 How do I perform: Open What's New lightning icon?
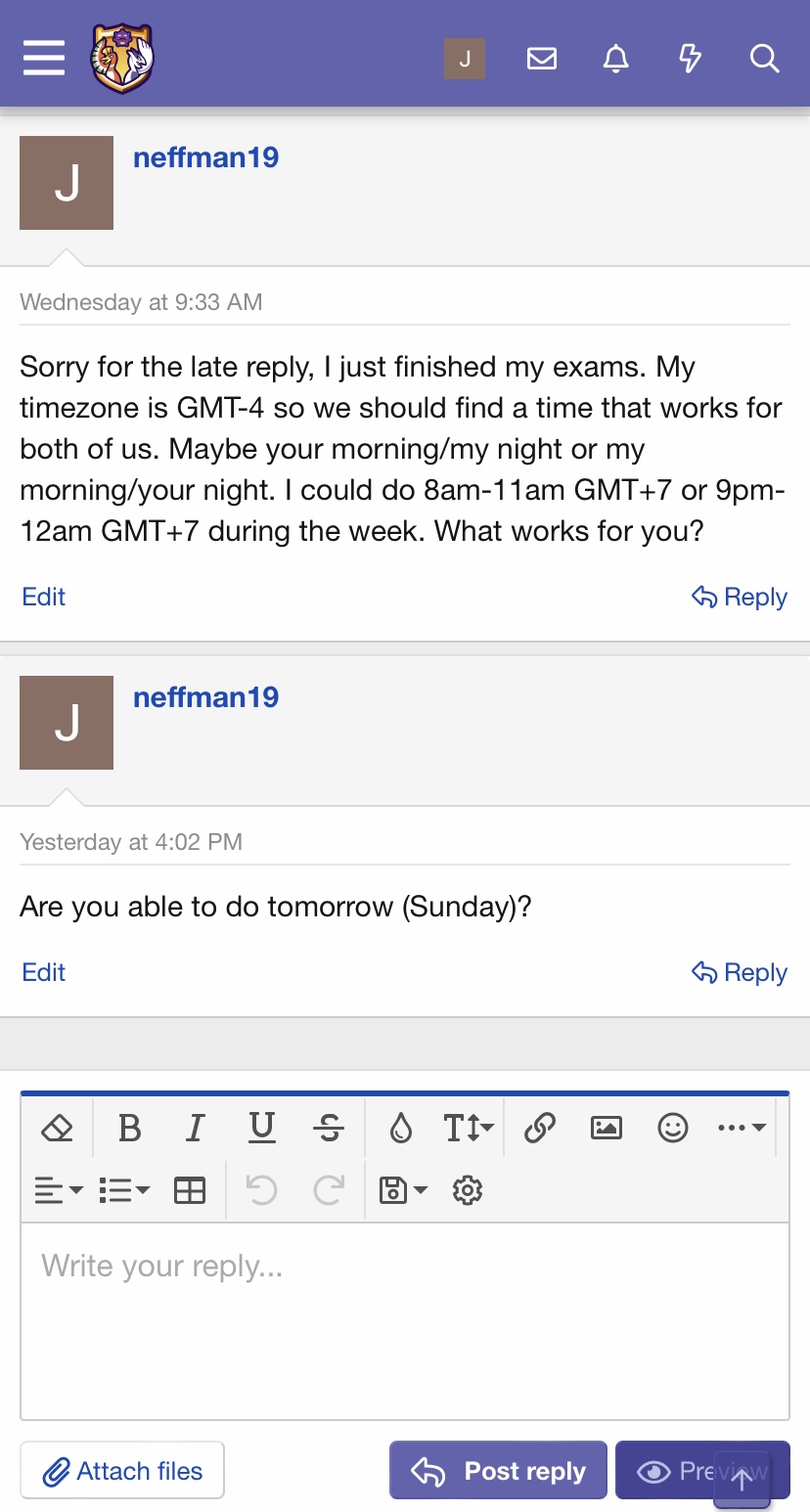click(x=690, y=59)
